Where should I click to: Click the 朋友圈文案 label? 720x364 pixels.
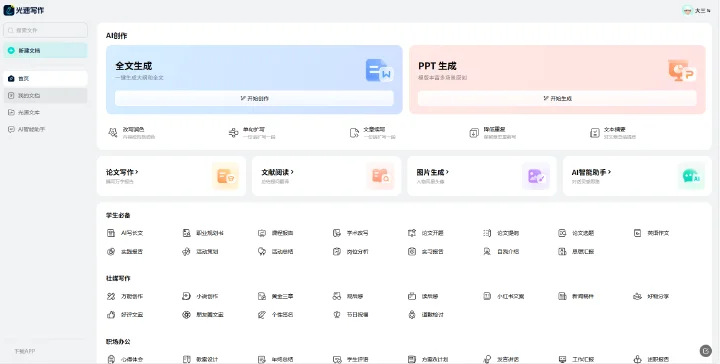pos(210,315)
